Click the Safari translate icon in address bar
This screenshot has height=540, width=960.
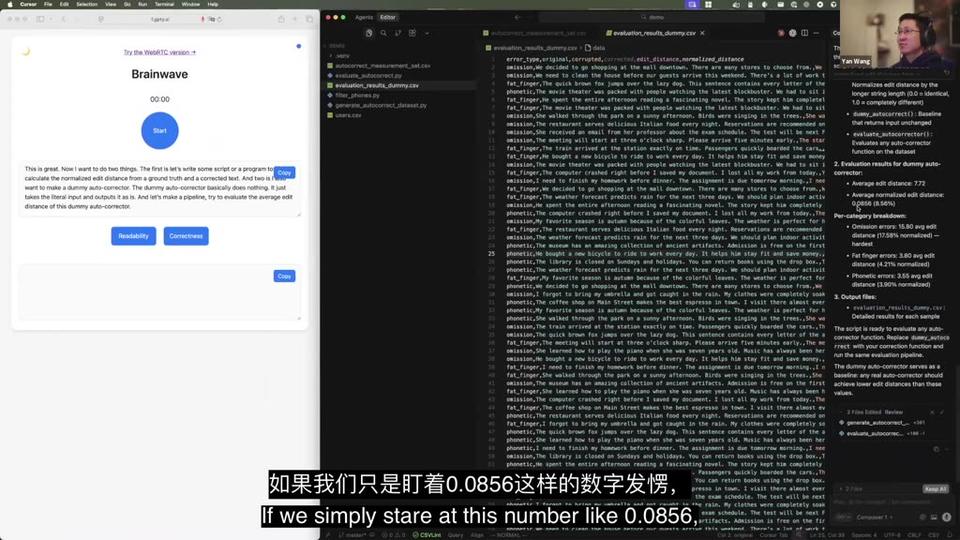point(211,19)
